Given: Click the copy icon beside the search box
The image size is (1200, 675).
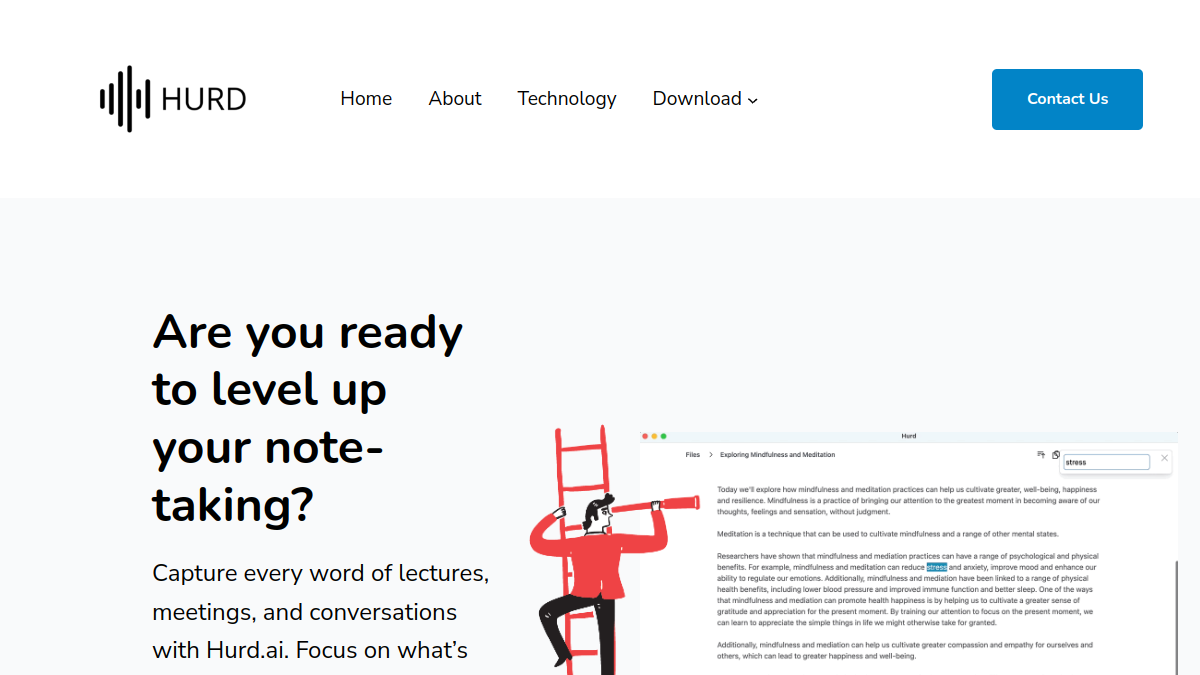Looking at the screenshot, I should click(x=1056, y=454).
